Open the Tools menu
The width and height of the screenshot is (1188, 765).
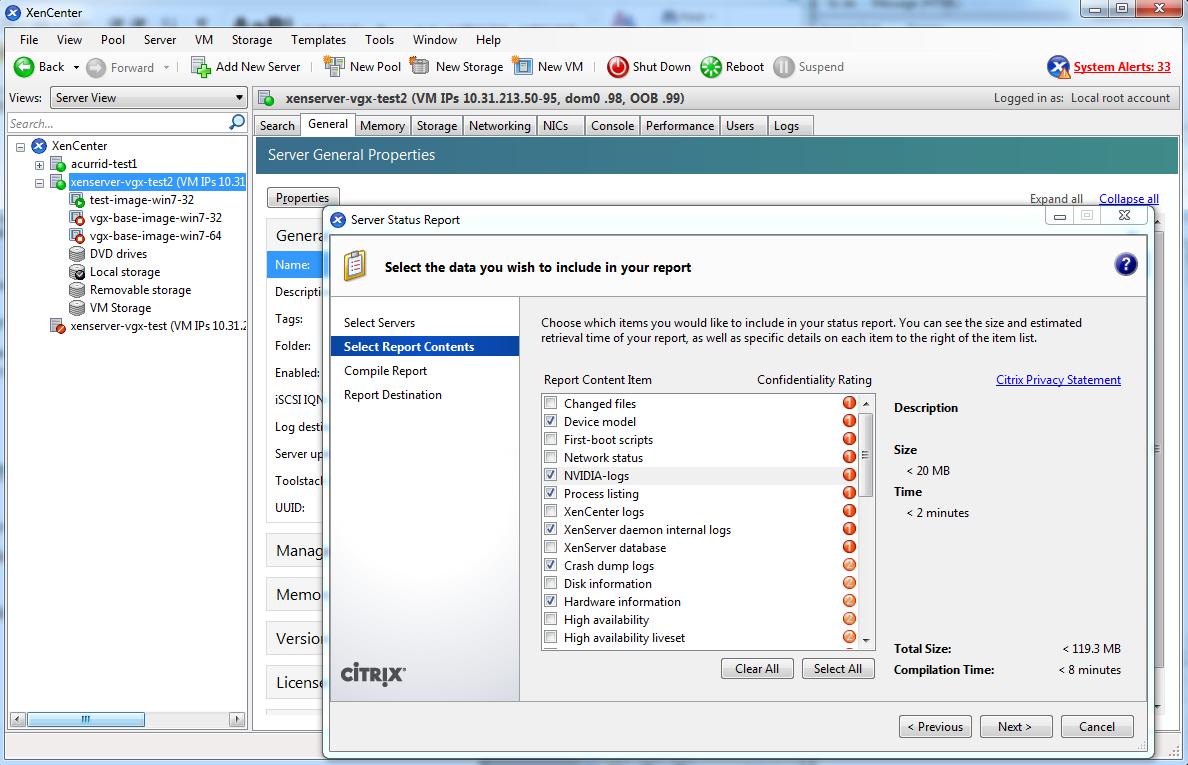[378, 40]
